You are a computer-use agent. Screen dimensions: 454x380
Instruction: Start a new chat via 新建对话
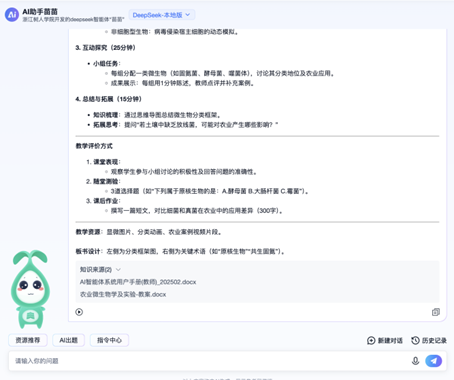[385, 340]
